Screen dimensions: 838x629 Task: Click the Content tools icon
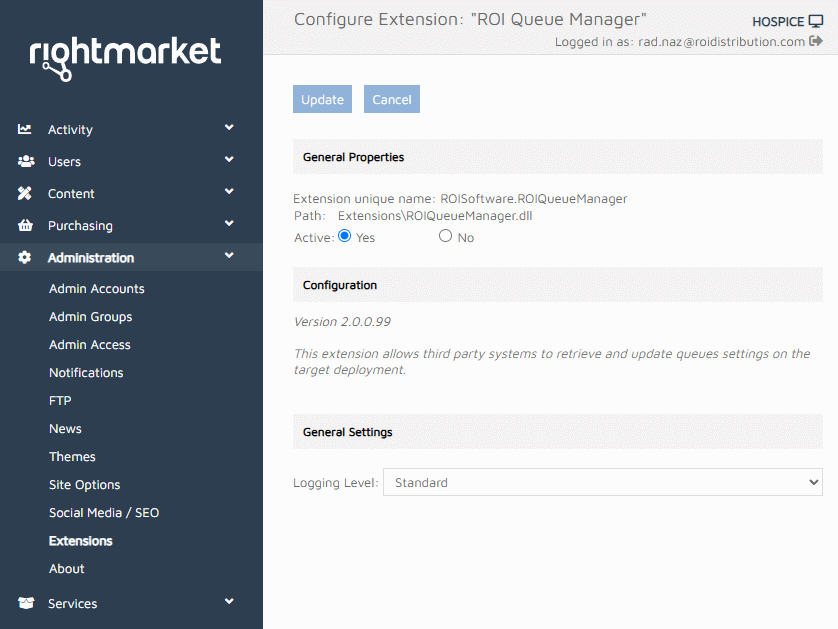(x=25, y=193)
